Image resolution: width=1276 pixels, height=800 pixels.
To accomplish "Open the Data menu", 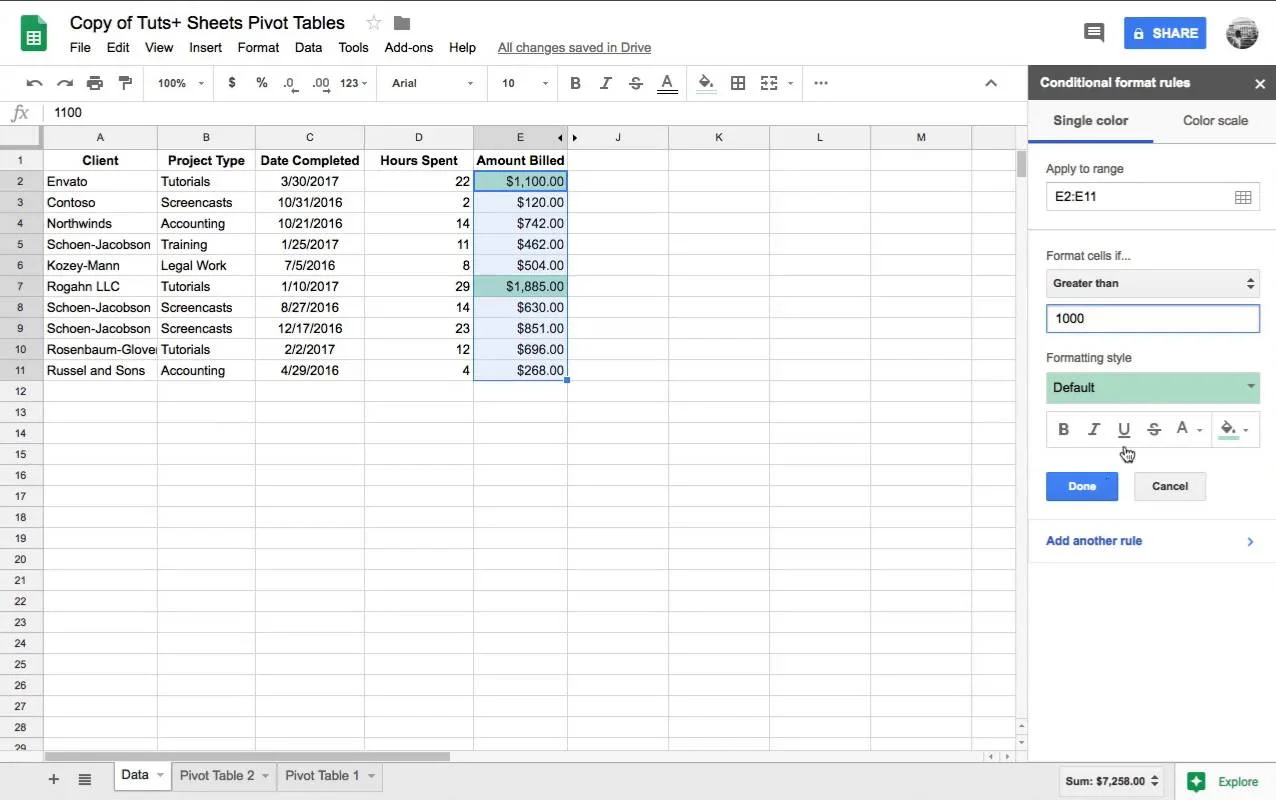I will click(x=308, y=47).
